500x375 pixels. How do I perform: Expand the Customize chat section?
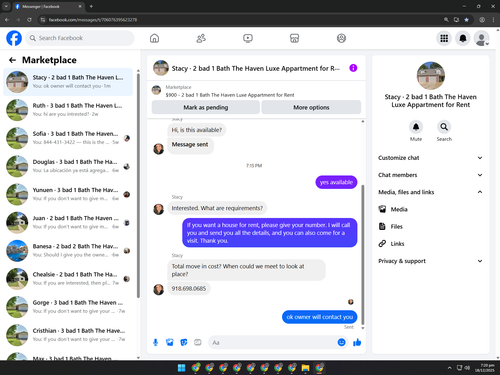click(430, 158)
